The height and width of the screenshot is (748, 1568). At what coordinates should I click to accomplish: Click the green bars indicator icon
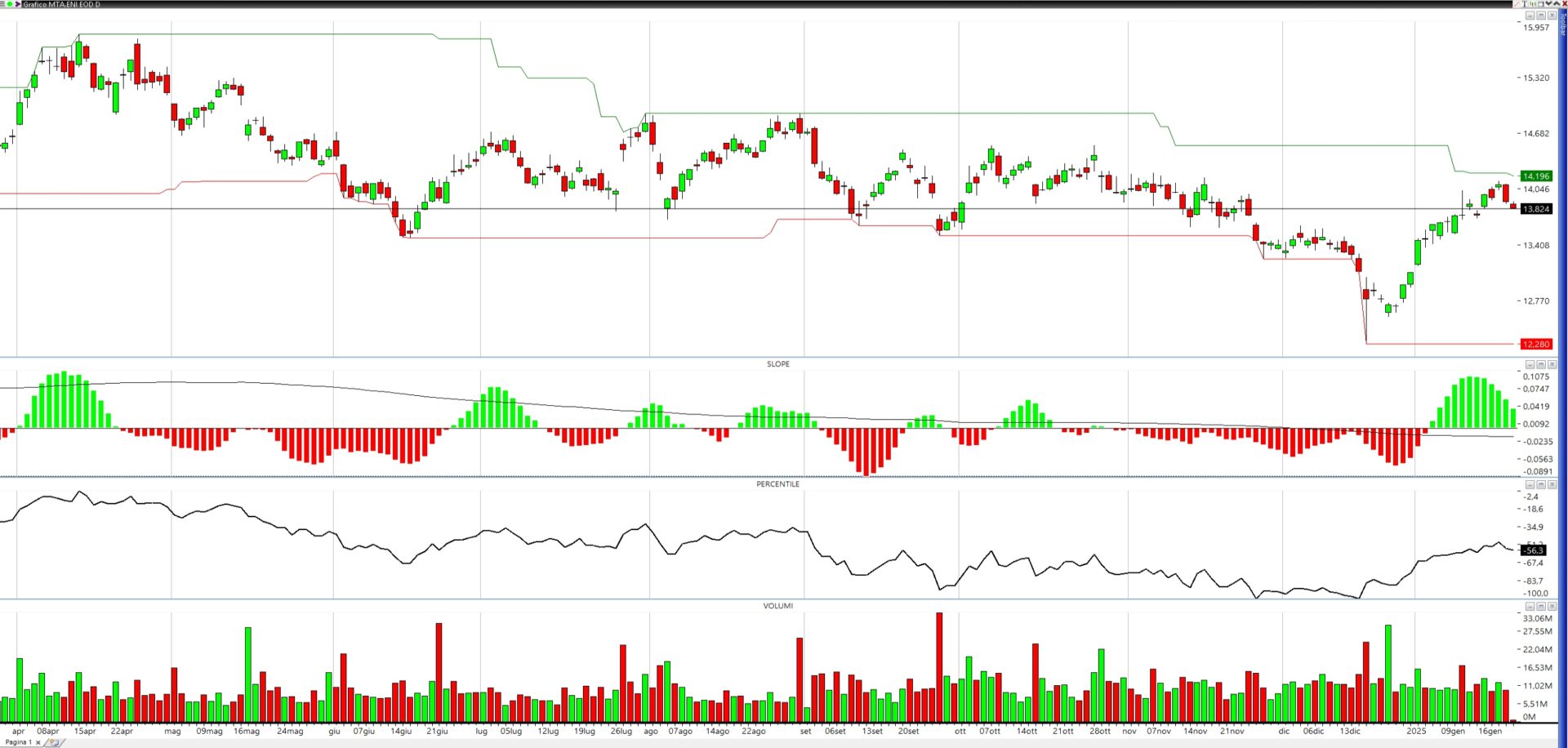coord(1533,4)
